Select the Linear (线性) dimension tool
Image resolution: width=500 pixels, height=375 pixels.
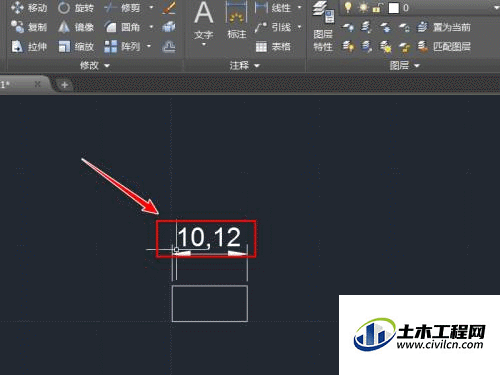coord(273,8)
